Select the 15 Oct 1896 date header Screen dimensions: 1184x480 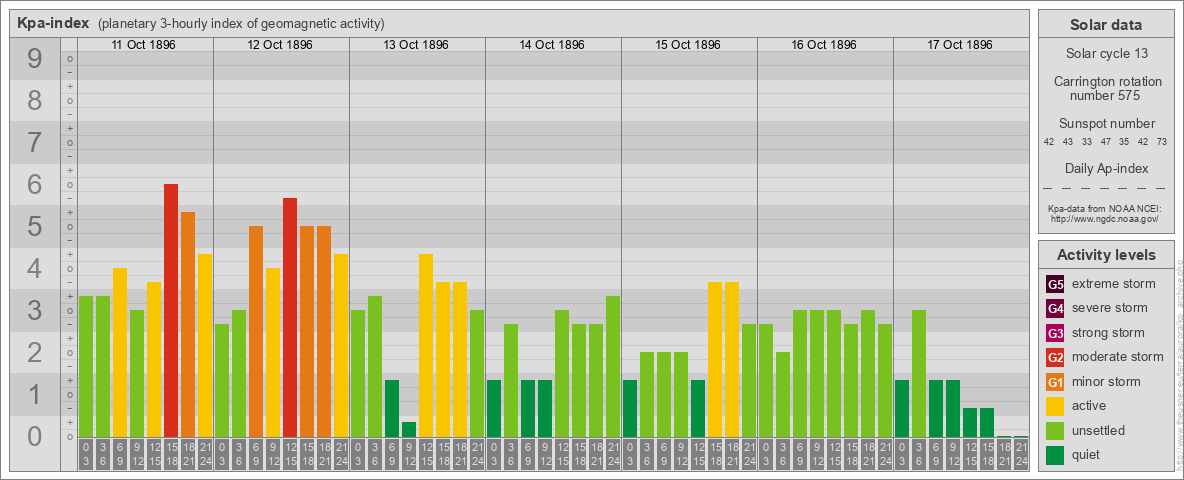point(687,45)
